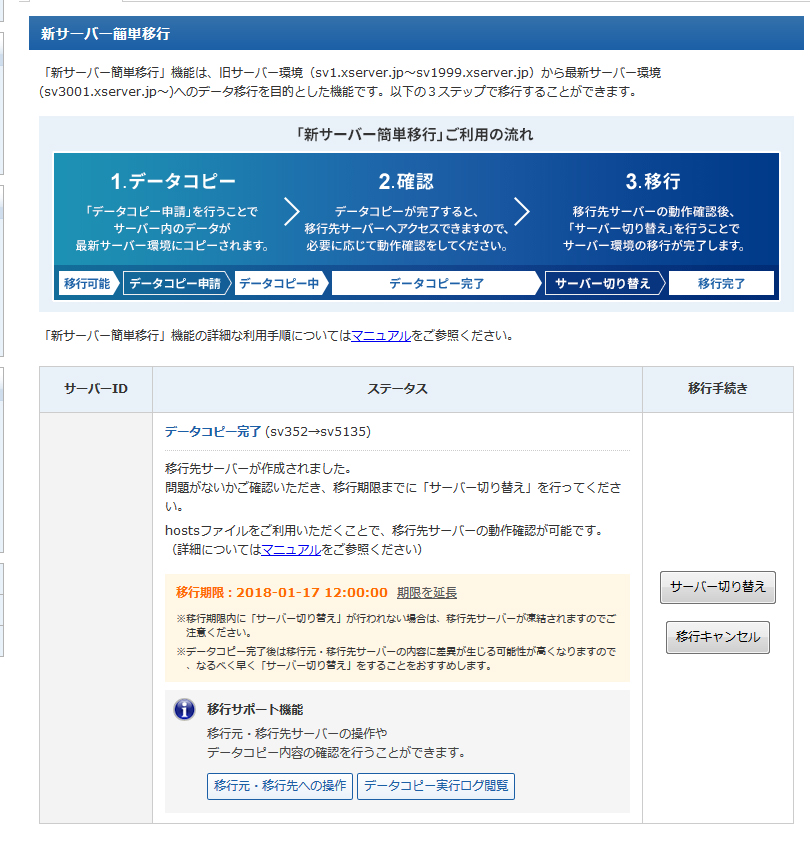Click the サーバー切り替え button in the table
This screenshot has width=810, height=846.
[717, 588]
